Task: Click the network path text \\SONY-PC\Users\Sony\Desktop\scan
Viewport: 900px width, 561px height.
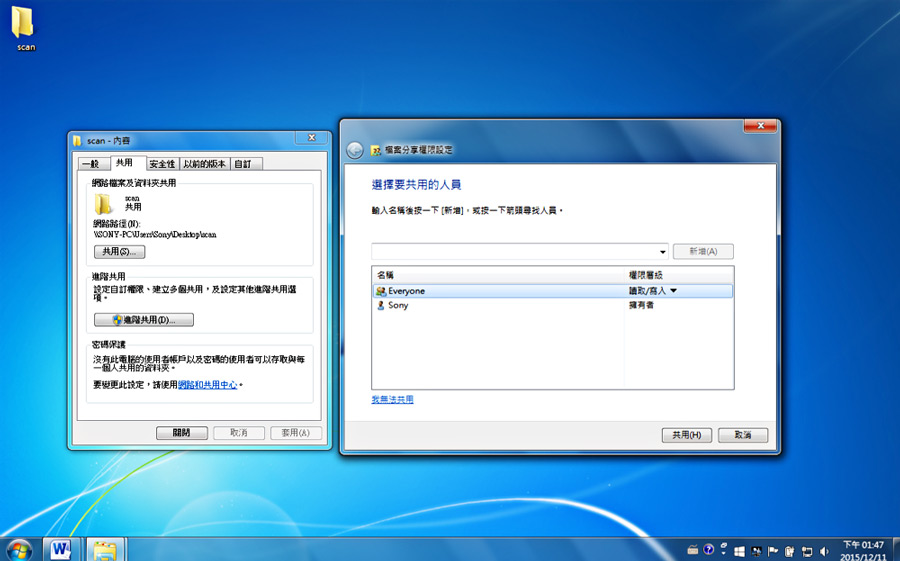Action: point(155,235)
